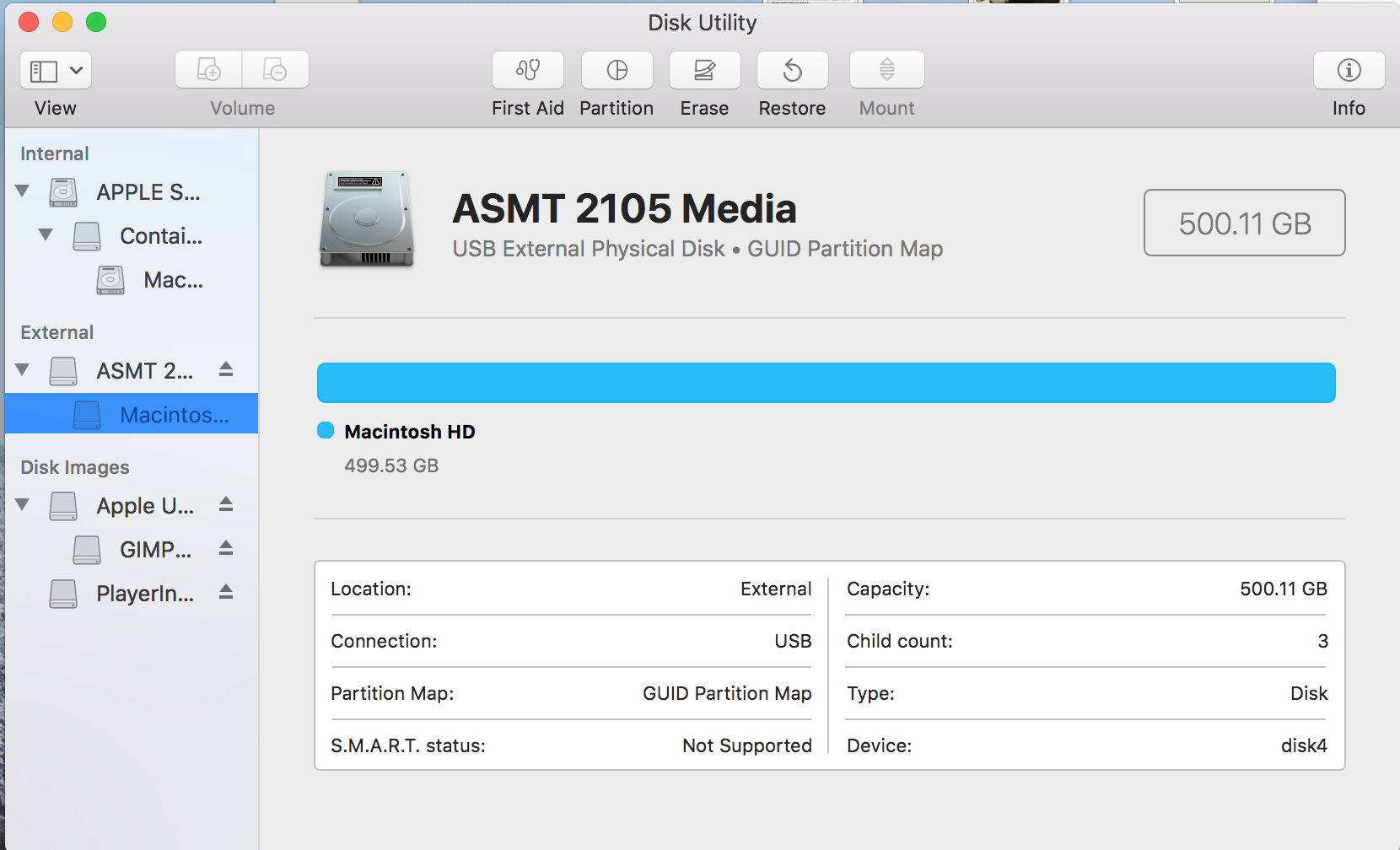
Task: Click the add volume icon
Action: click(208, 70)
